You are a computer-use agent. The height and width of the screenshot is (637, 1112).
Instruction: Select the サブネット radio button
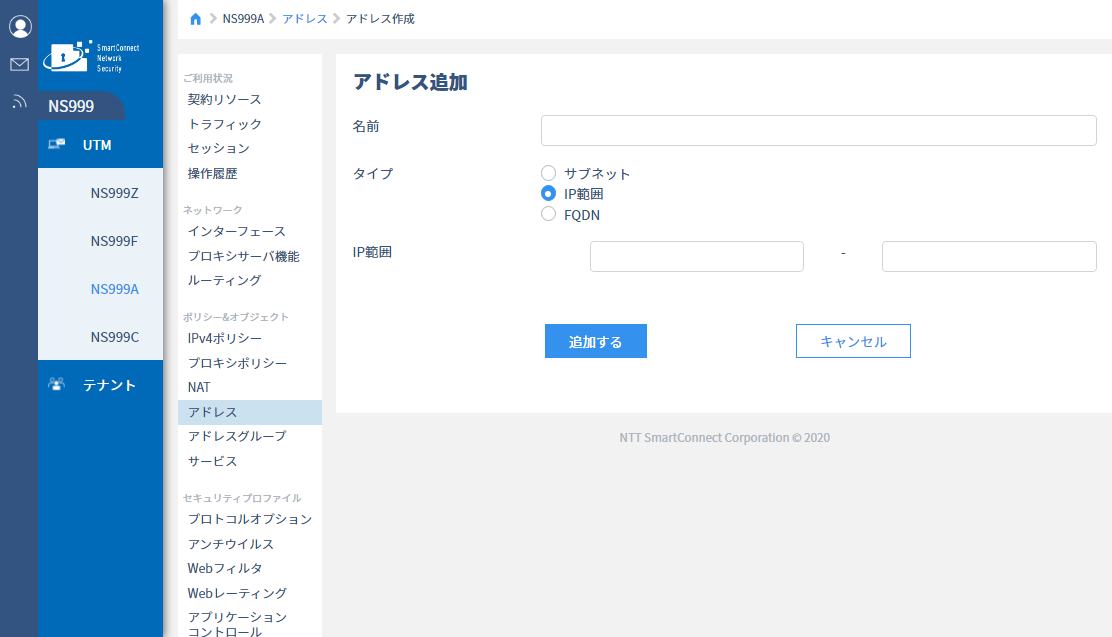click(548, 173)
